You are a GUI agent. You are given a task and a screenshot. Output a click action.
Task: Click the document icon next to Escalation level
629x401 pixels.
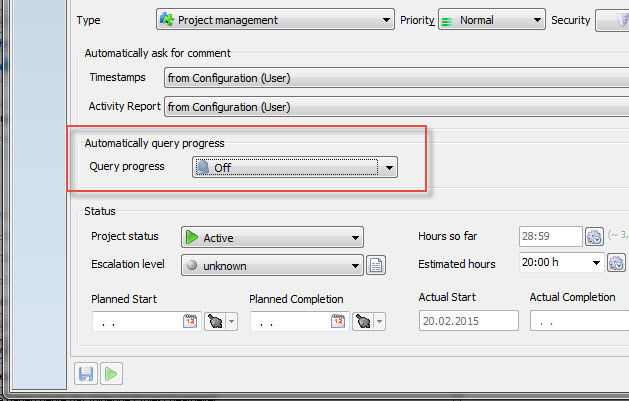click(376, 265)
